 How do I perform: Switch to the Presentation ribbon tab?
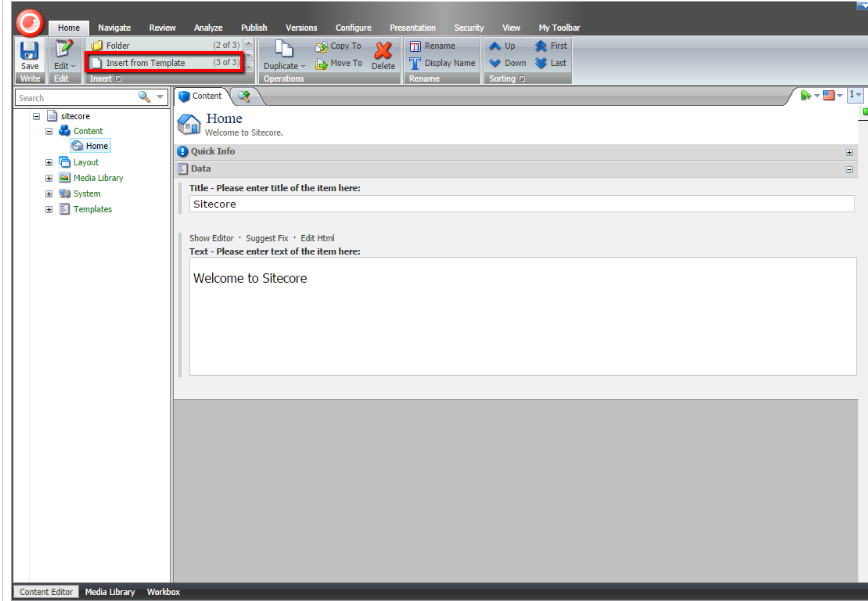click(412, 28)
